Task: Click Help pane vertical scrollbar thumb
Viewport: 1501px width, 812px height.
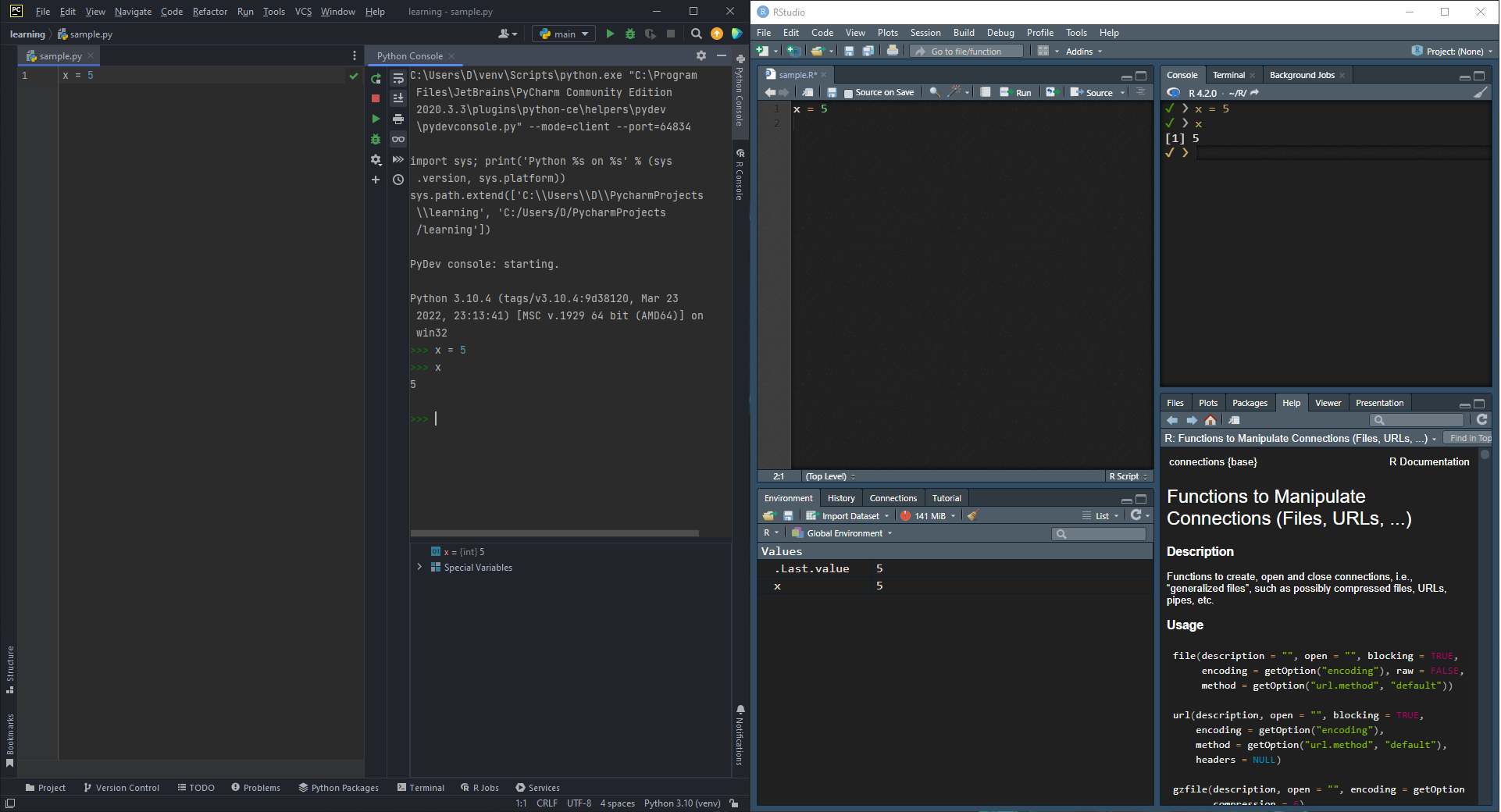Action: tap(1485, 454)
